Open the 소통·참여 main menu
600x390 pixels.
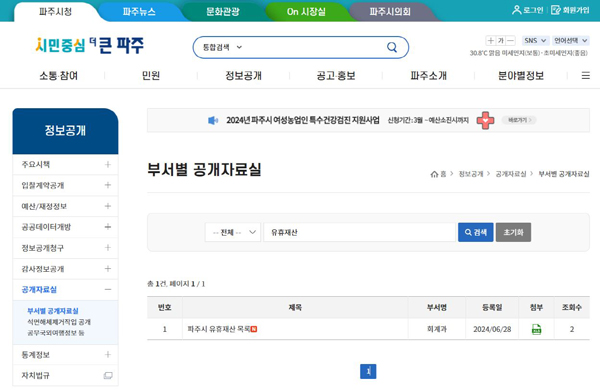tap(59, 76)
